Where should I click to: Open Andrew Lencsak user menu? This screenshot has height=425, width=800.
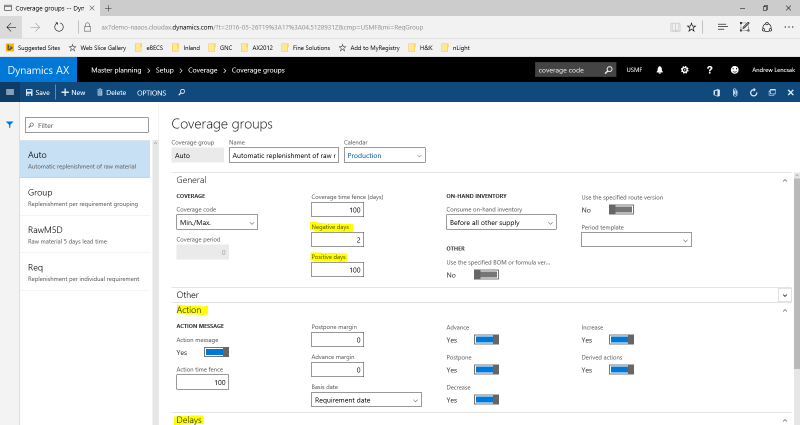click(773, 70)
